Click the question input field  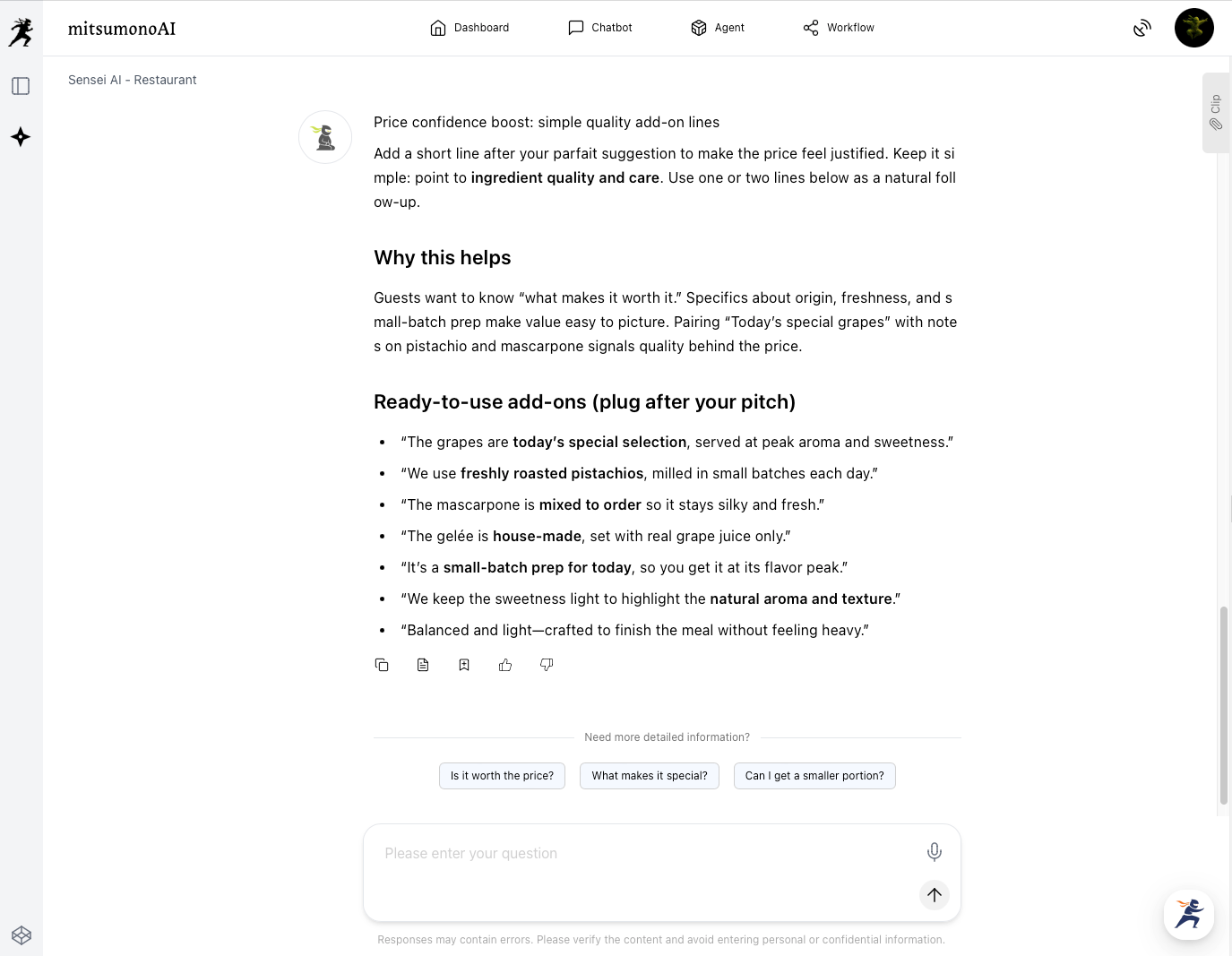pyautogui.click(x=645, y=854)
